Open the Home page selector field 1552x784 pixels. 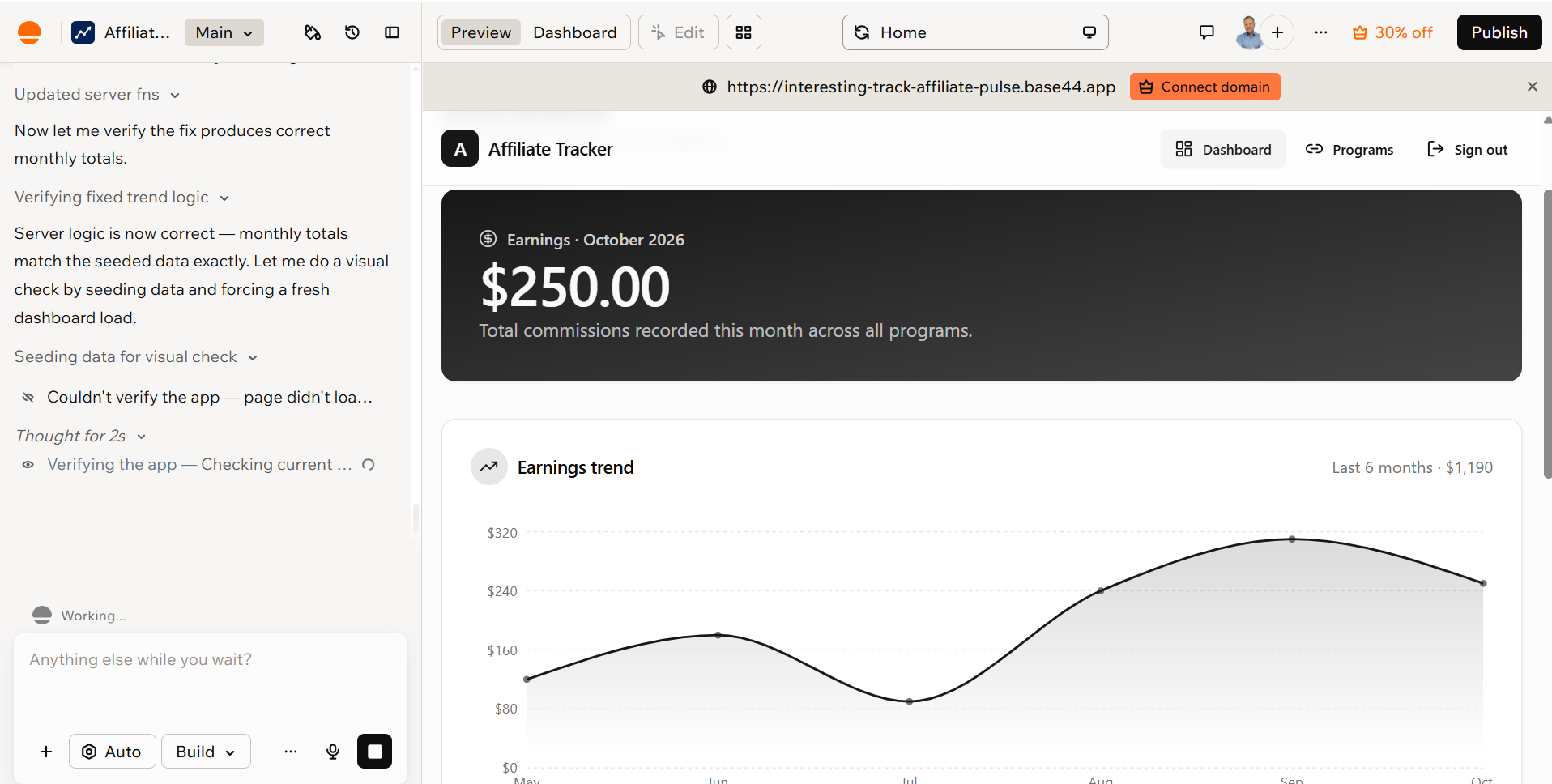point(975,32)
